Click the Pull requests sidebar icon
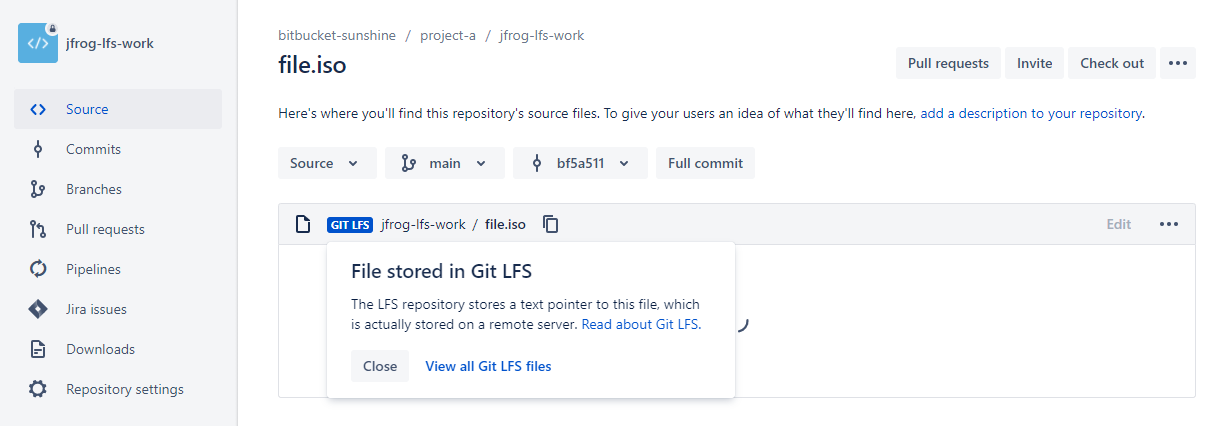The image size is (1214, 426). pos(38,229)
